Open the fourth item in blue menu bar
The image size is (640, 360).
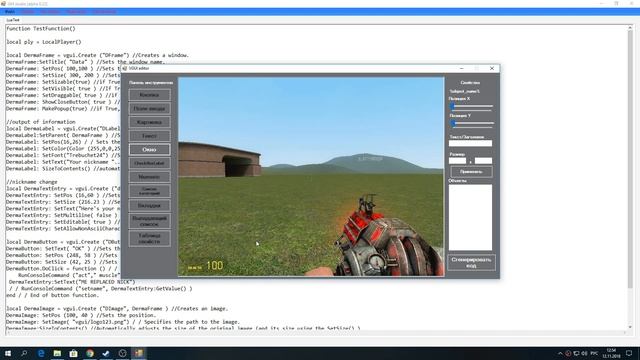pyautogui.click(x=76, y=12)
